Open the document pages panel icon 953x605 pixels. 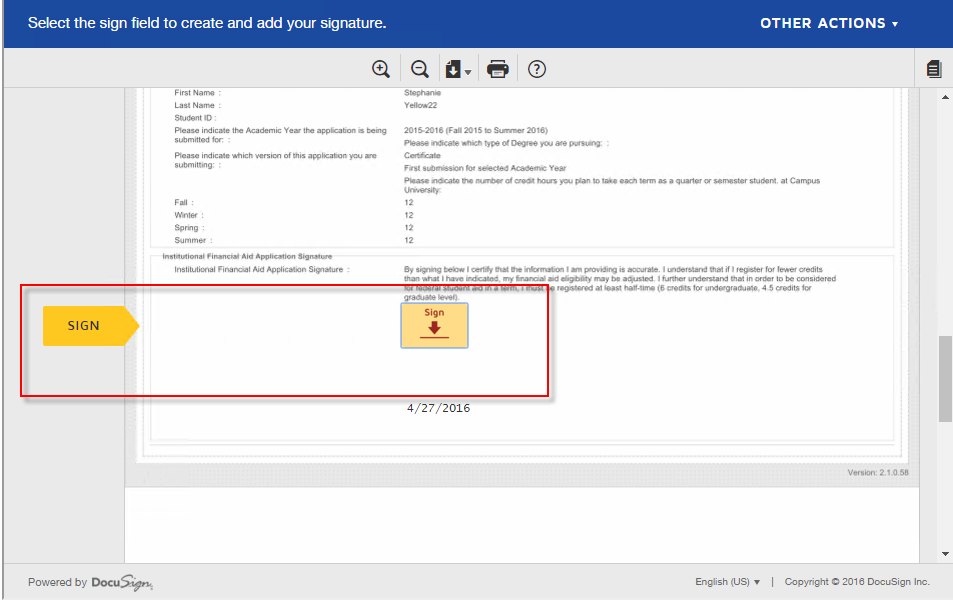(933, 68)
